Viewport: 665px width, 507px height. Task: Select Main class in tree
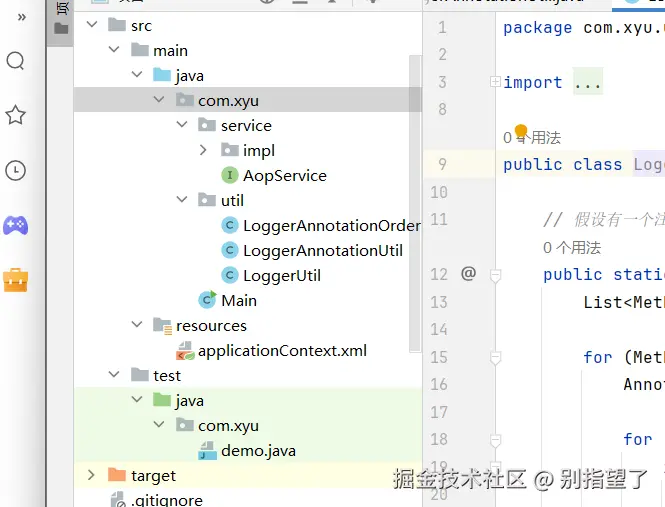click(239, 301)
